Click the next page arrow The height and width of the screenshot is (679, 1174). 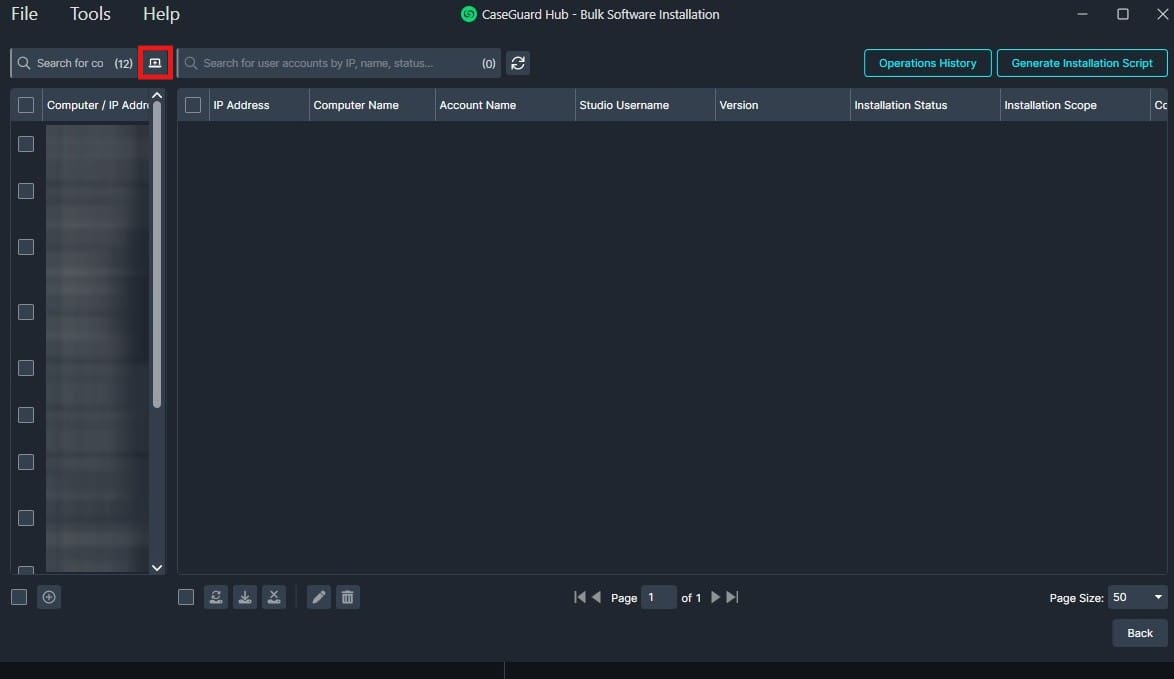715,597
